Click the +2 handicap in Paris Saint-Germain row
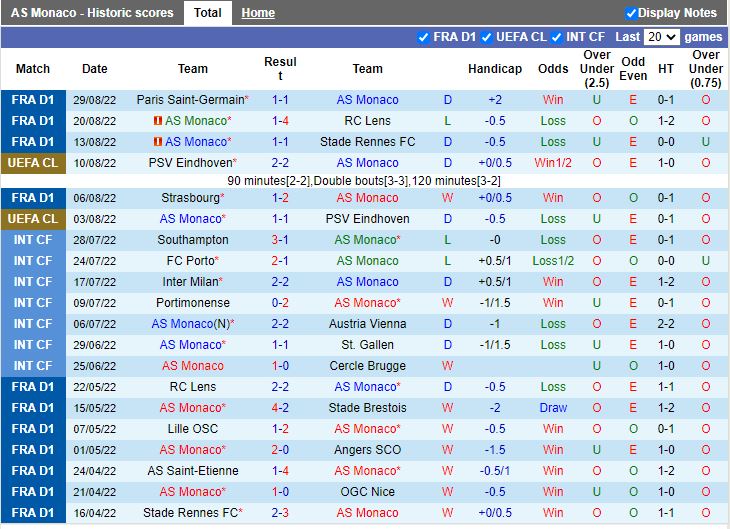The image size is (730, 529). [x=495, y=100]
